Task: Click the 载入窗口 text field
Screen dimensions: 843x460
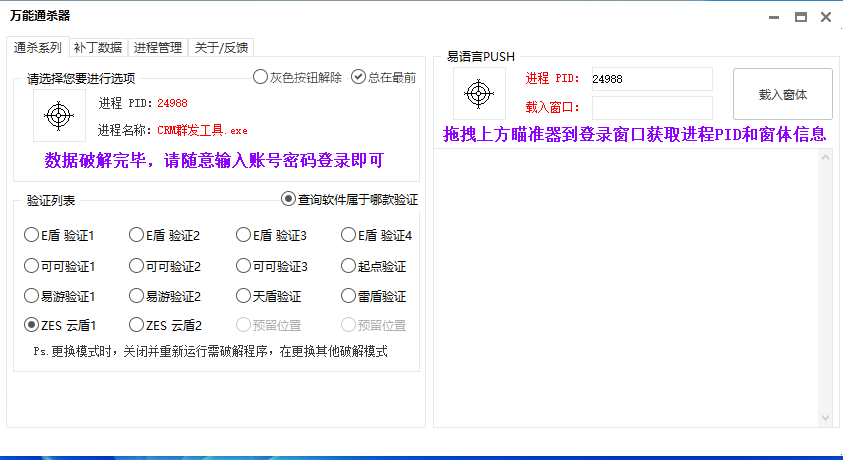Action: 651,106
